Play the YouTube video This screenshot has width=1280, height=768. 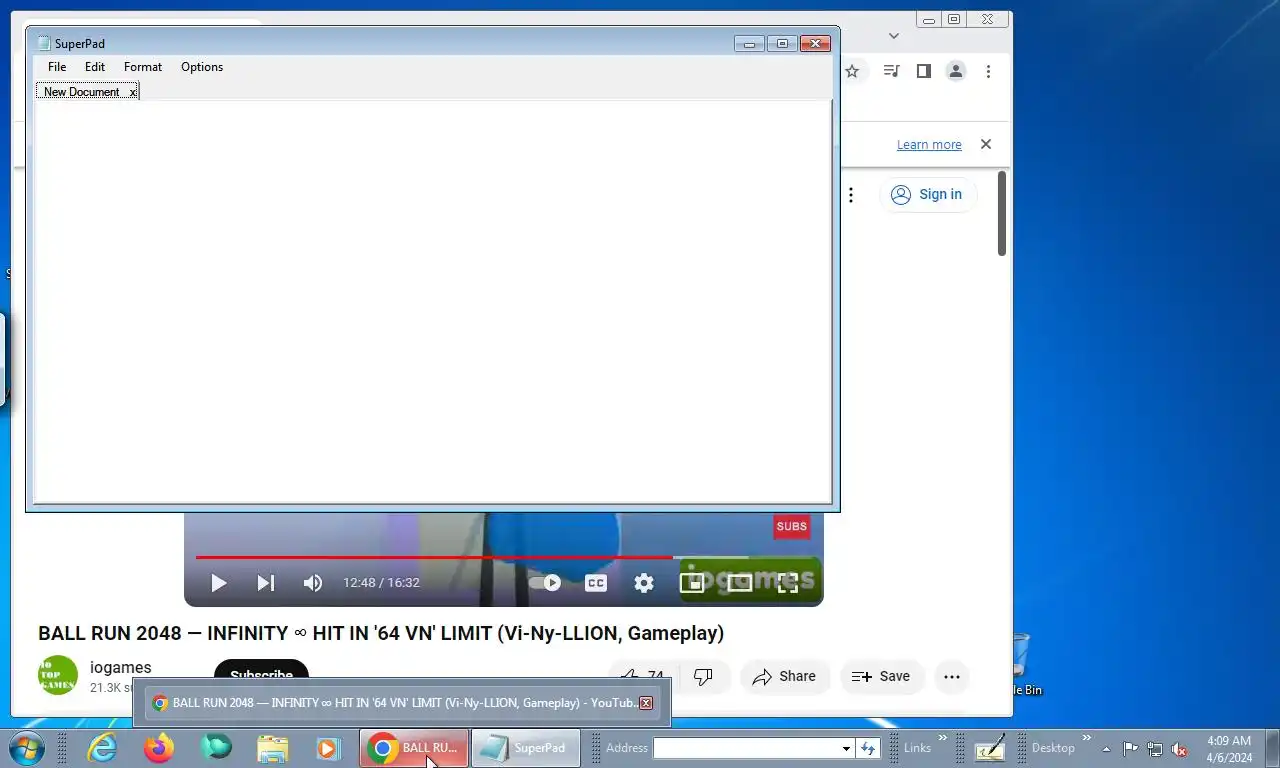point(218,583)
